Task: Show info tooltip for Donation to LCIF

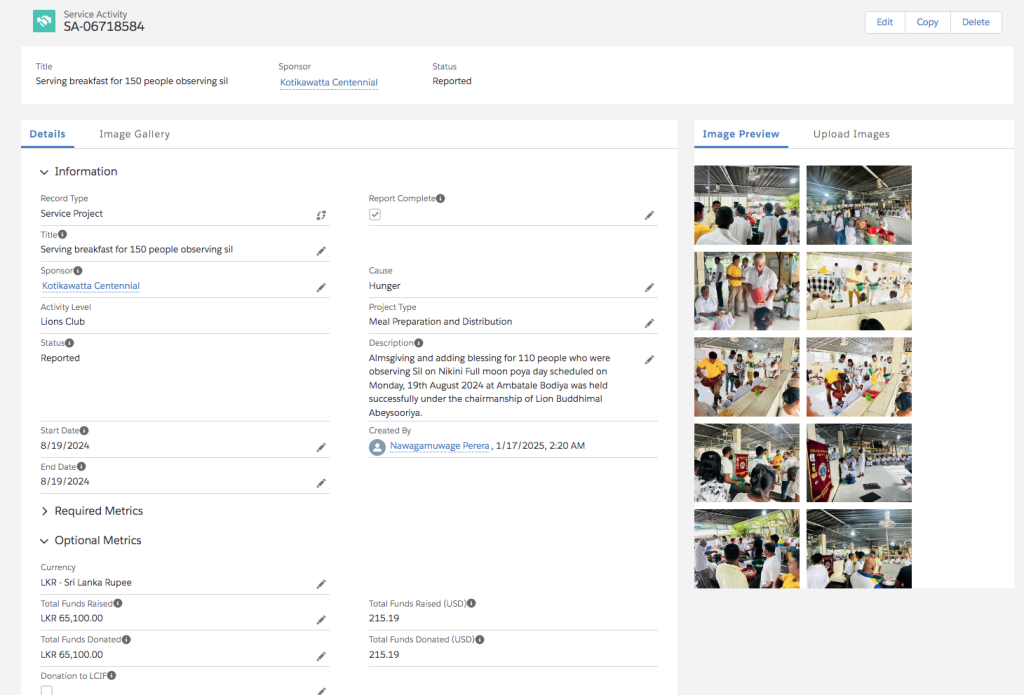Action: tap(112, 675)
